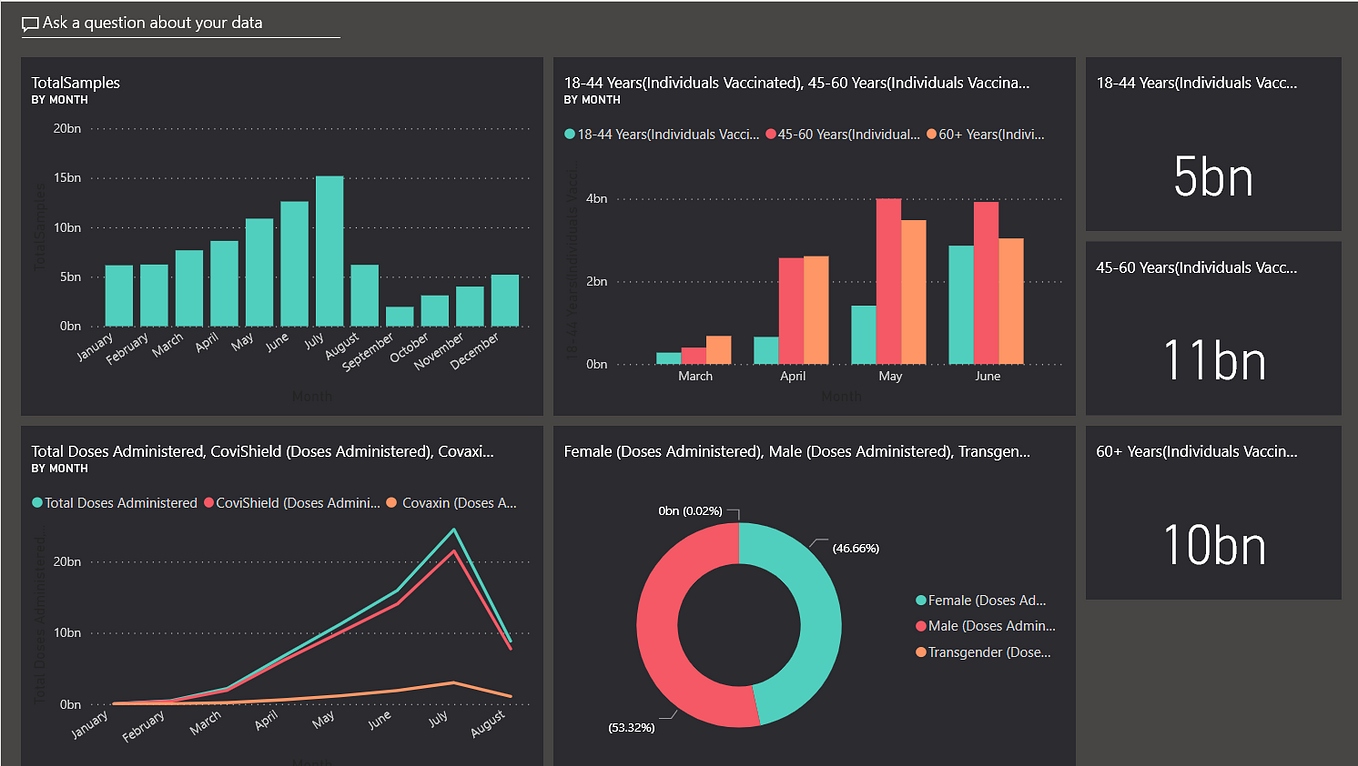Click inside the Ask a question input field
1358x766 pixels.
180,22
